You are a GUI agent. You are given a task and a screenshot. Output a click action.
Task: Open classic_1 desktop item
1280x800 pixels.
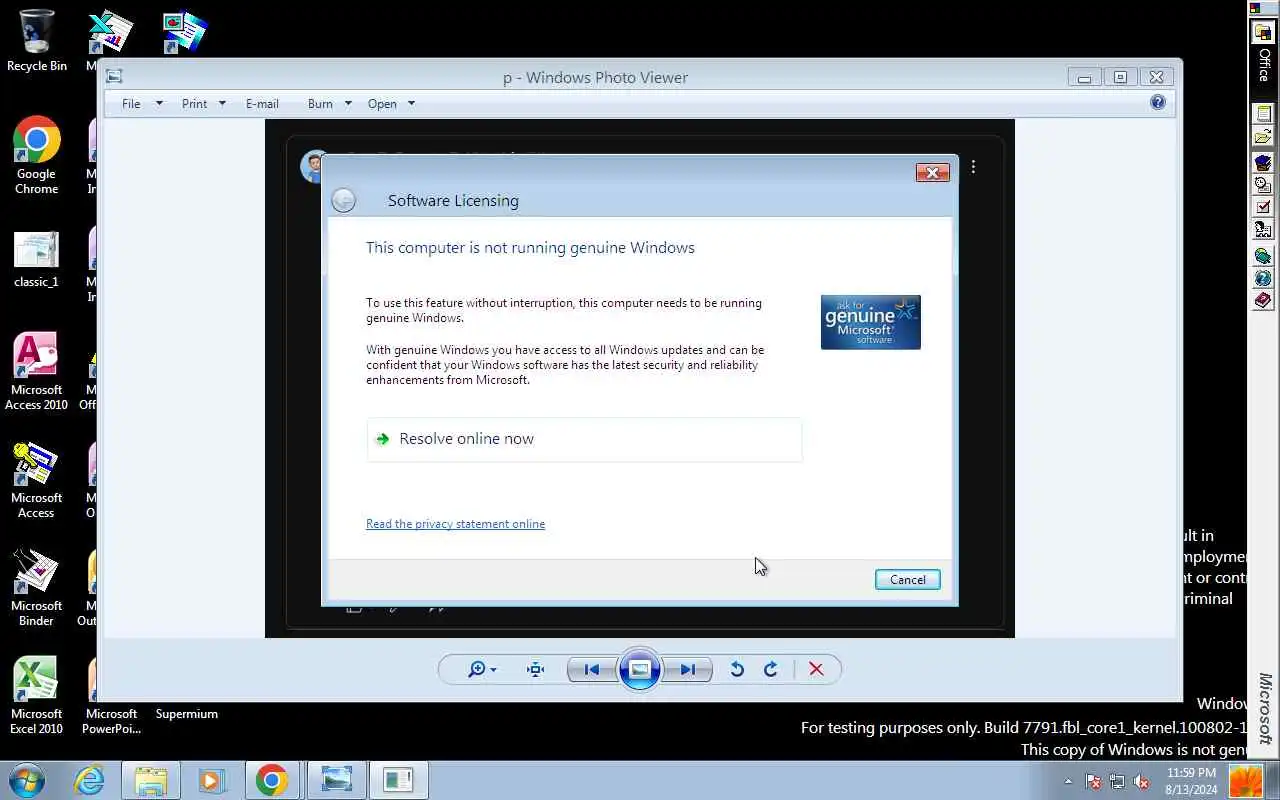coord(37,259)
